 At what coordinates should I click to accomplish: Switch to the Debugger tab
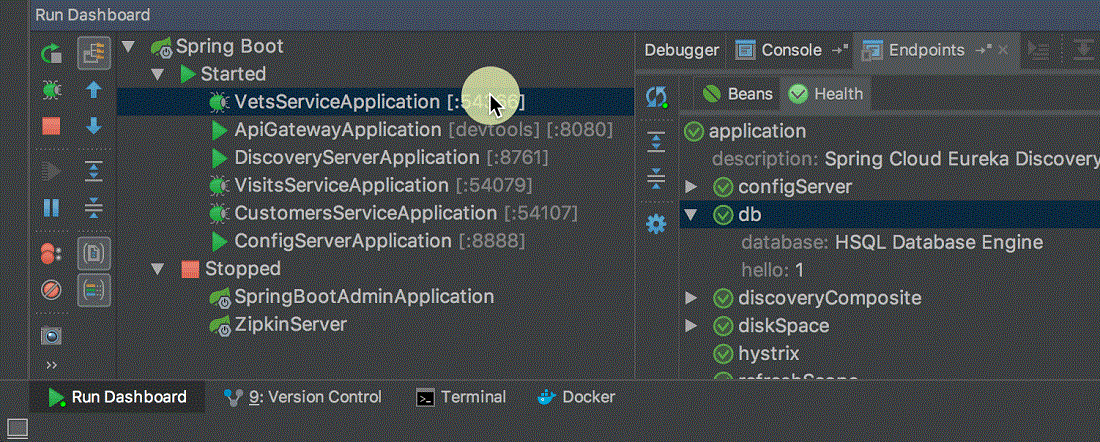[x=682, y=51]
